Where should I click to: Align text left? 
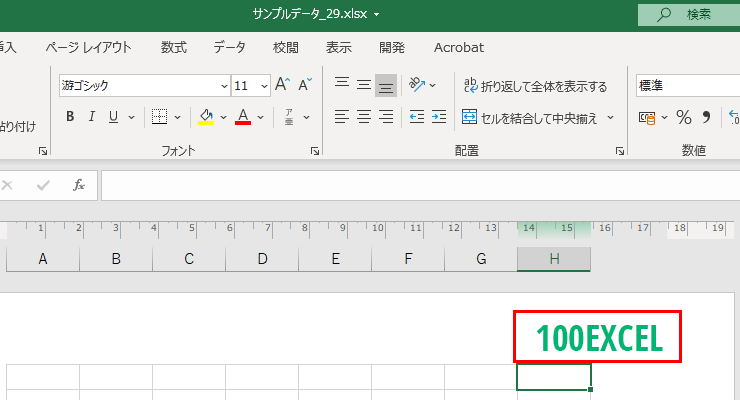(342, 117)
